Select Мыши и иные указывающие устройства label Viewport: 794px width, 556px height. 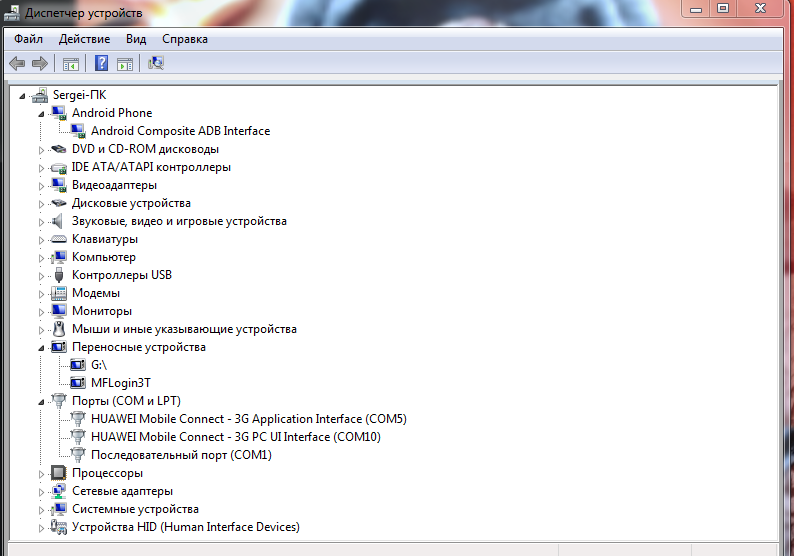184,329
